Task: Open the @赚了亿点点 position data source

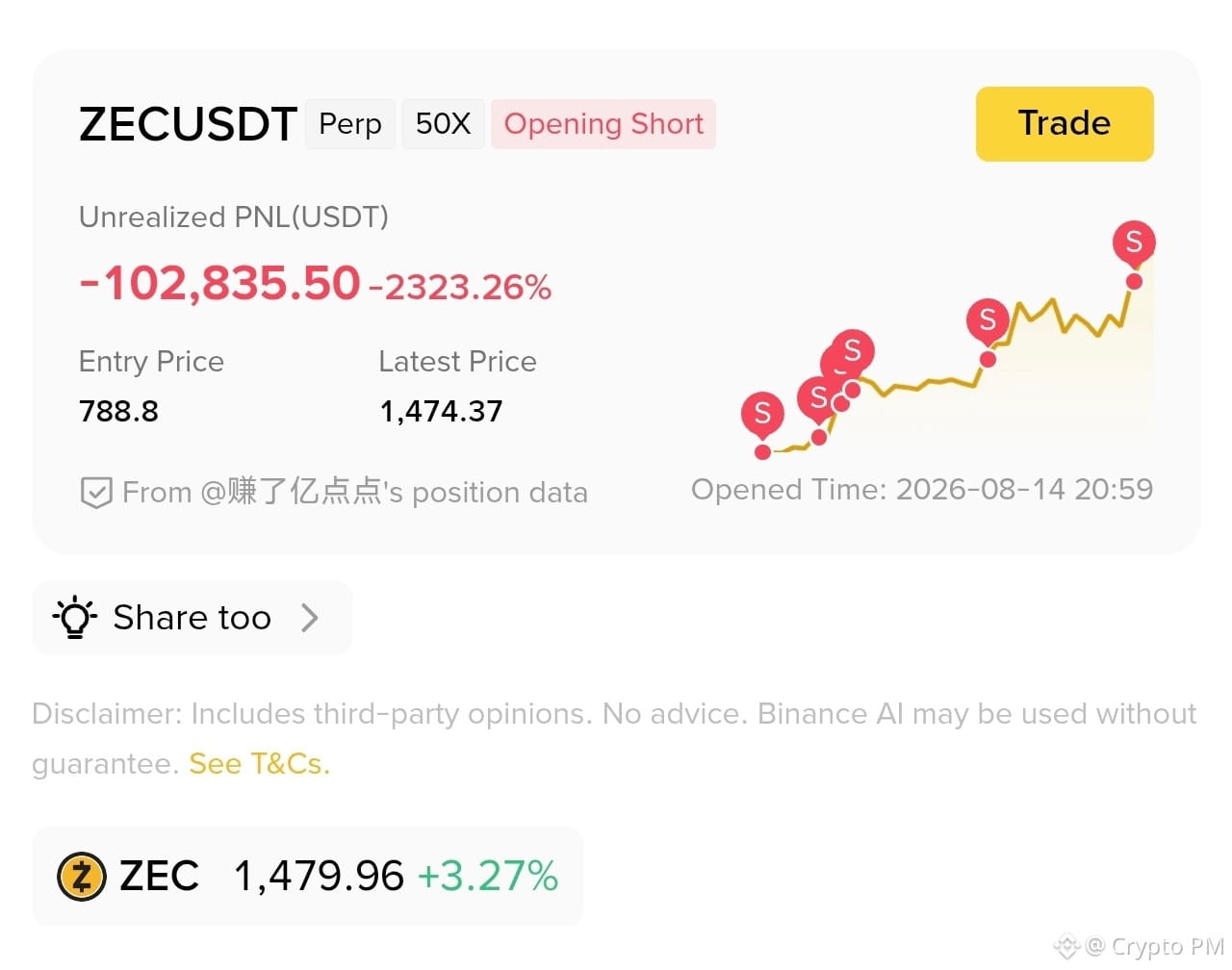Action: pyautogui.click(x=355, y=493)
